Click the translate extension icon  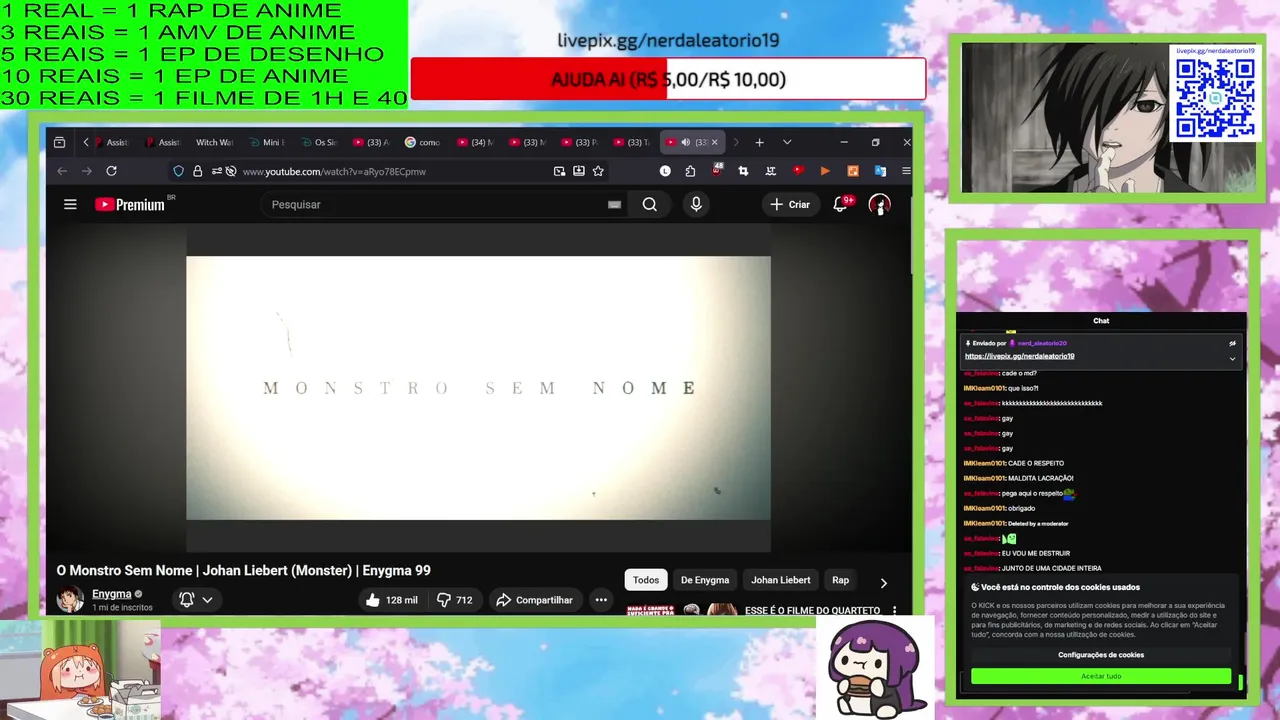point(880,171)
